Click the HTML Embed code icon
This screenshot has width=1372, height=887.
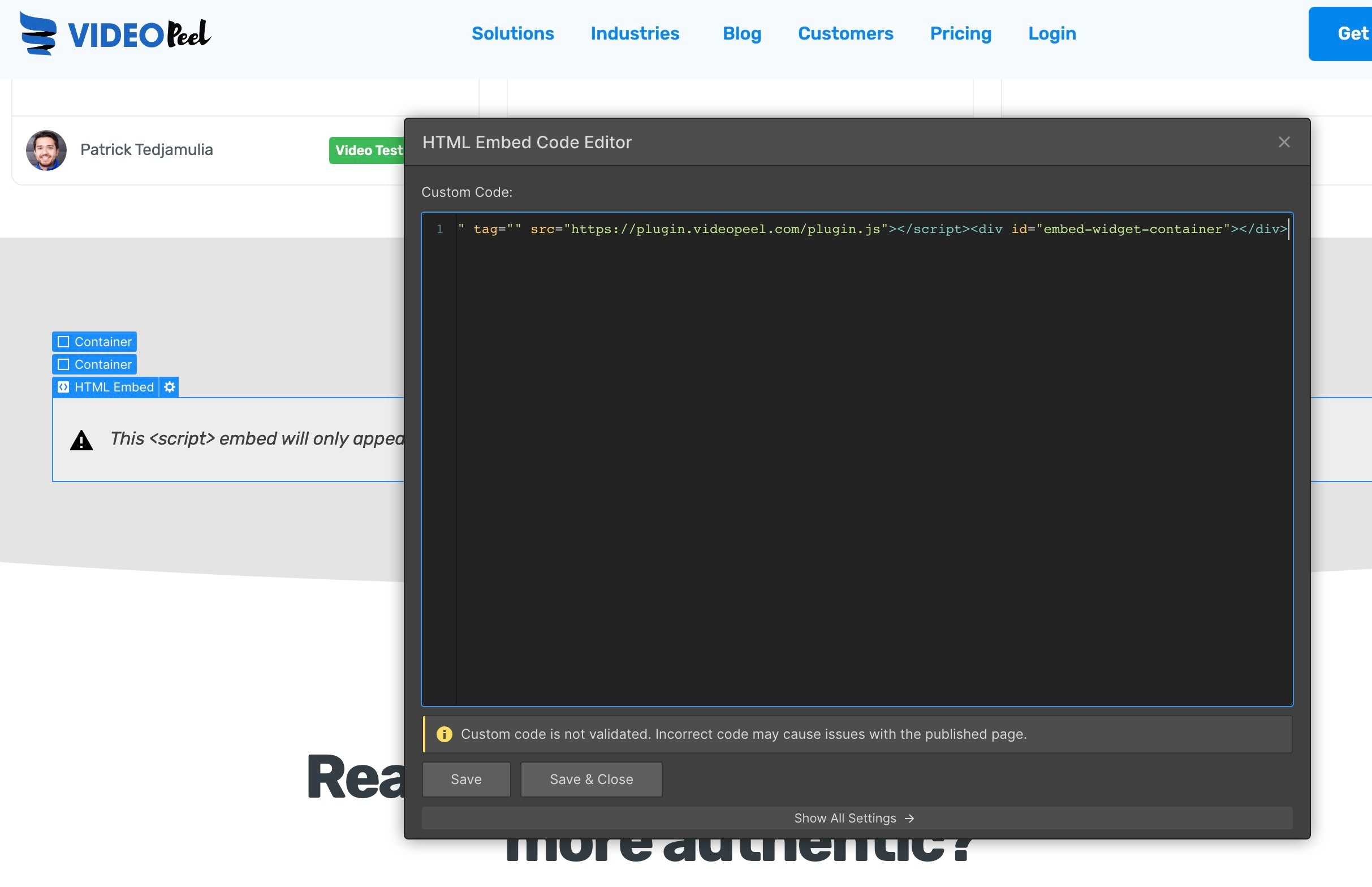63,387
